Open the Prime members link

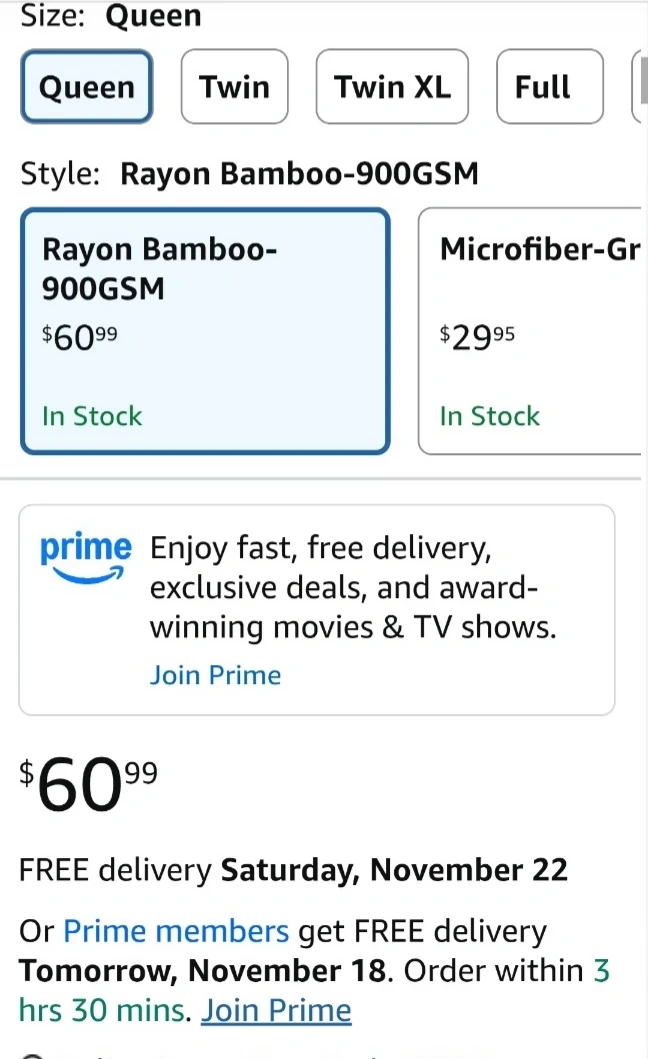click(x=176, y=932)
